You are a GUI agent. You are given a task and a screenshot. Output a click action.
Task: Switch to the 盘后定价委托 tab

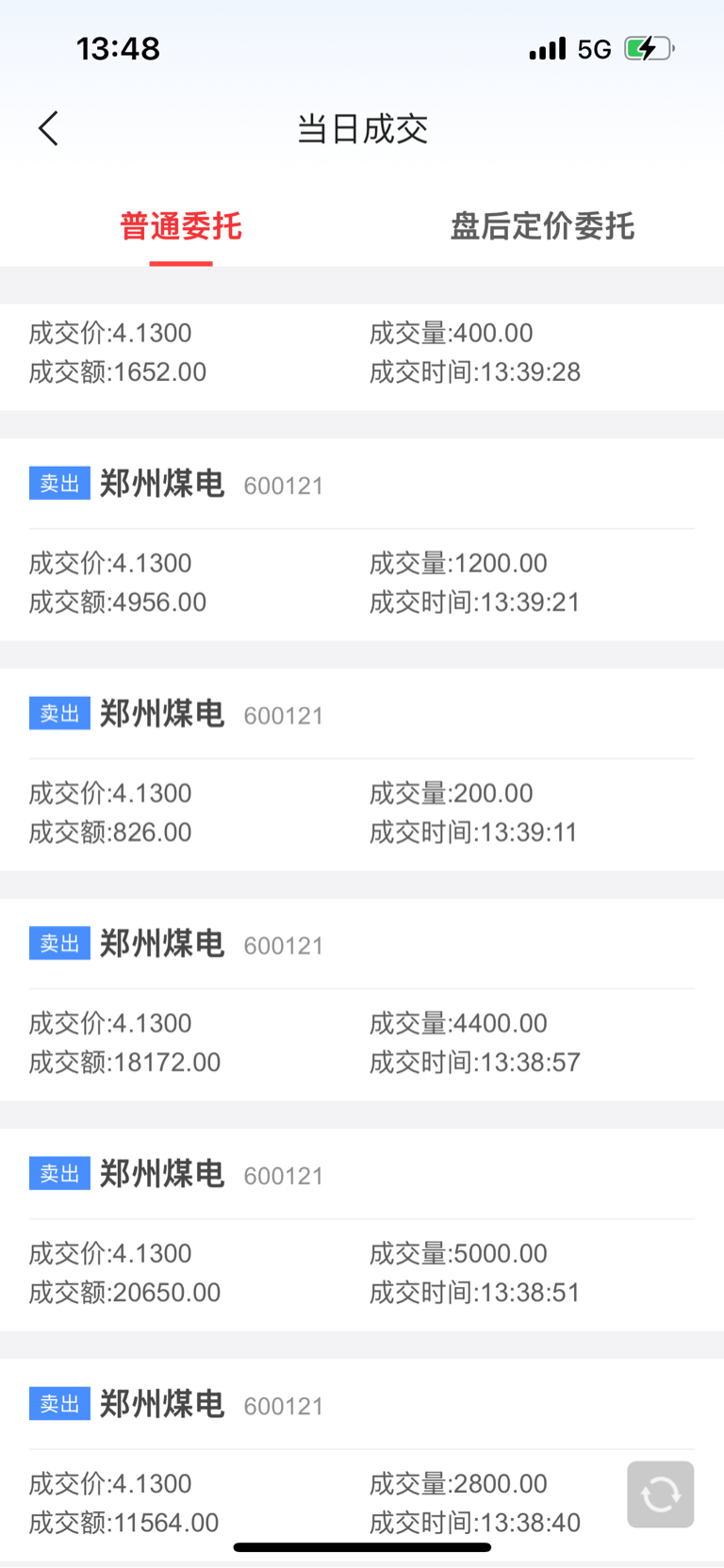pos(543,226)
